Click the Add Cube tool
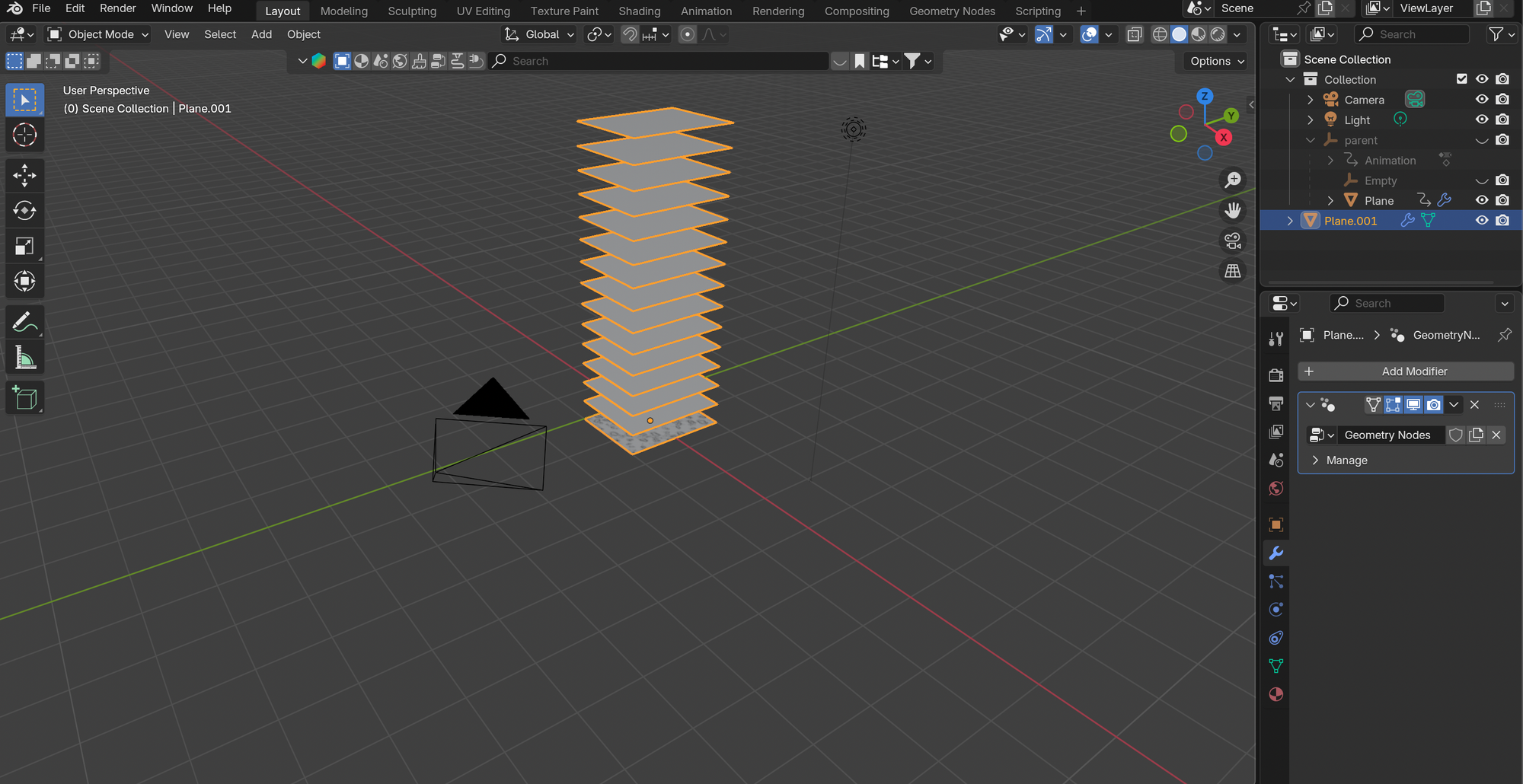The width and height of the screenshot is (1523, 784). pos(24,398)
